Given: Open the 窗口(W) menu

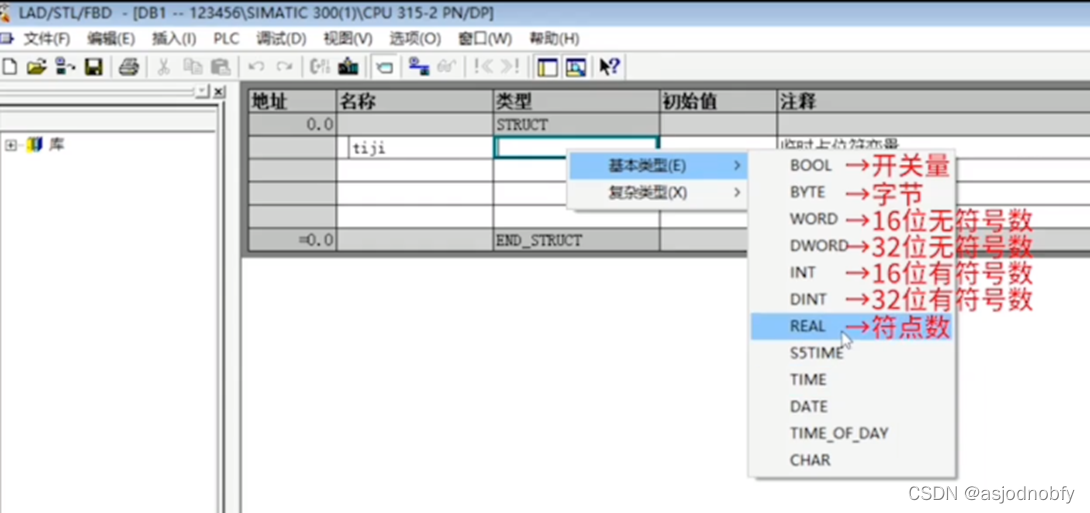Looking at the screenshot, I should tap(485, 38).
